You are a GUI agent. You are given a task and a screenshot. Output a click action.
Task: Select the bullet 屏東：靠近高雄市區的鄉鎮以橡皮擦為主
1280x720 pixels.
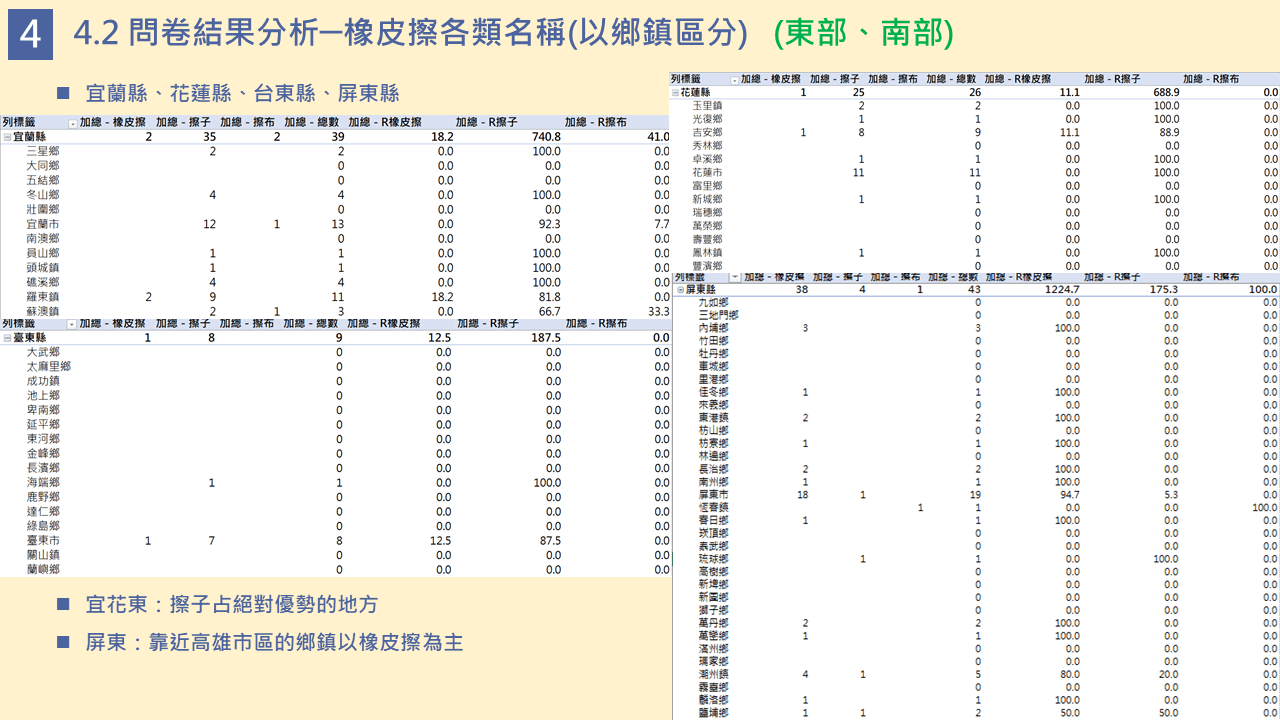click(x=275, y=642)
